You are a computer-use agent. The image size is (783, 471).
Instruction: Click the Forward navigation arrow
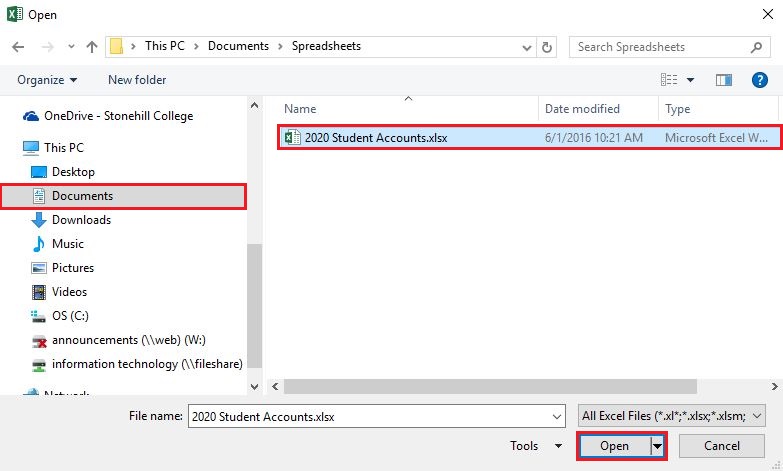[x=47, y=47]
